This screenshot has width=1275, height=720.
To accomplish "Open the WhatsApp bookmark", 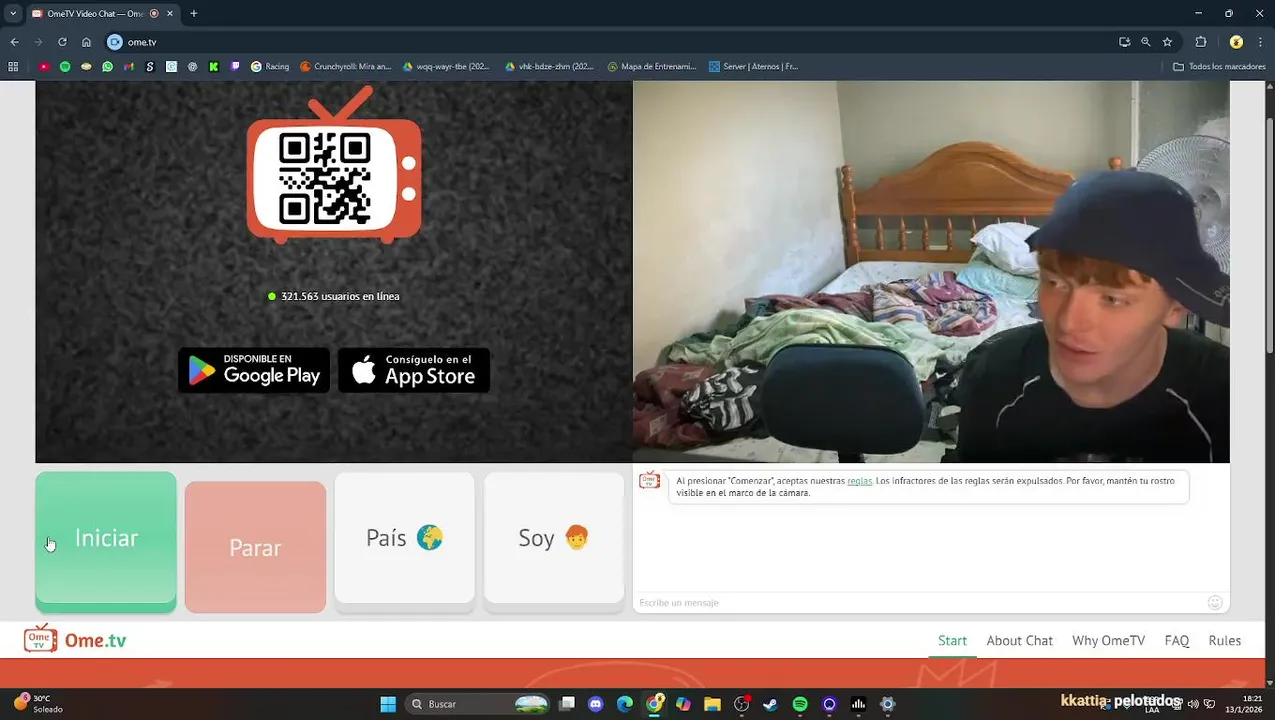I will click(107, 66).
